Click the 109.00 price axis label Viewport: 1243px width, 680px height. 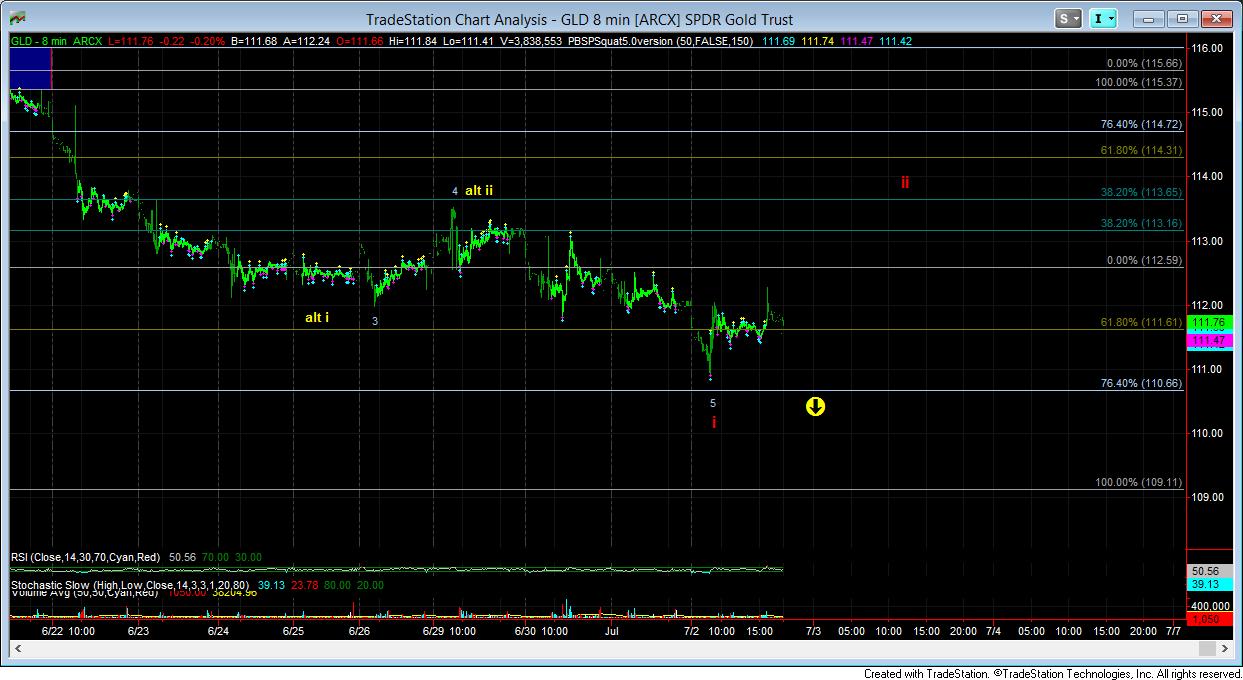[1207, 497]
